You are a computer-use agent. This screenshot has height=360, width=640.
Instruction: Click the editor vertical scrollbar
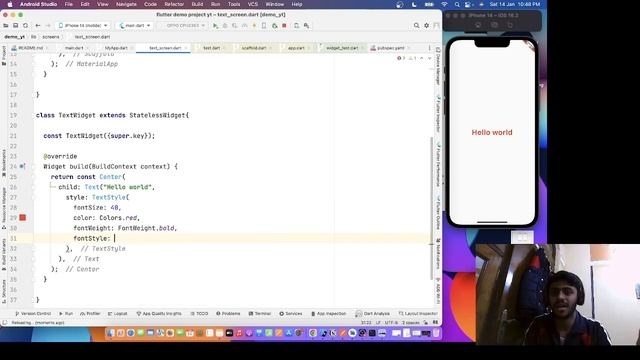[x=431, y=208]
